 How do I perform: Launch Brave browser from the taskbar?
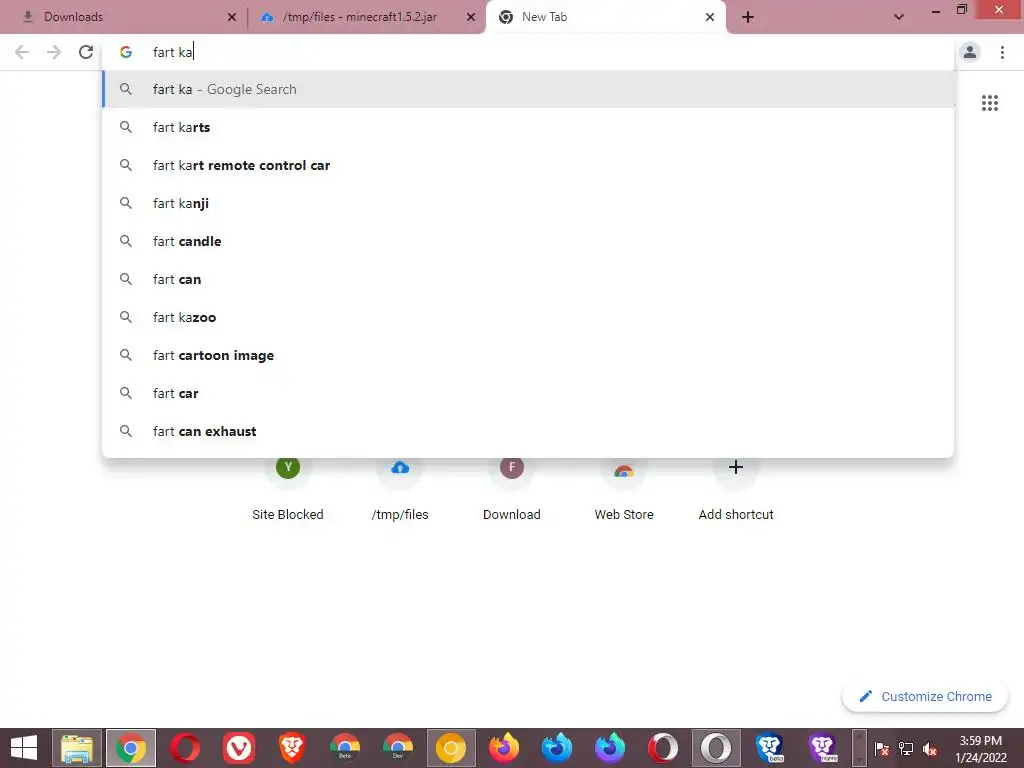292,748
